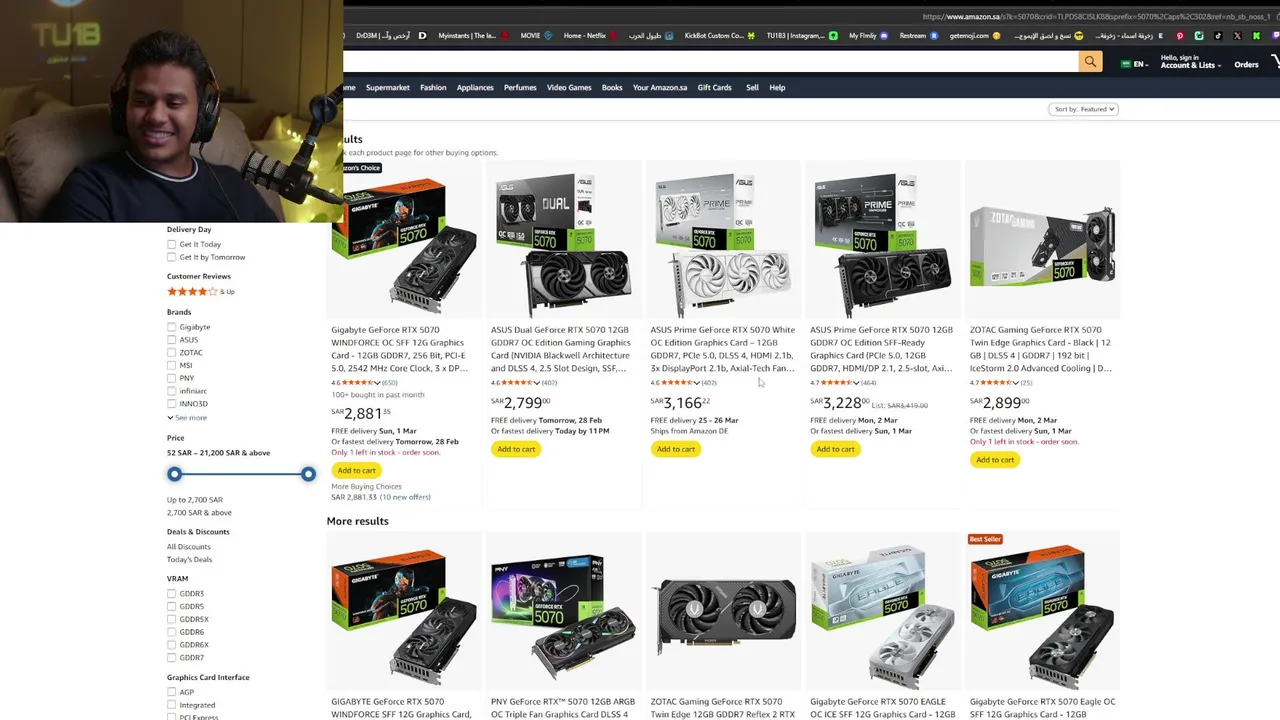Click the orange search magnifier button
The width and height of the screenshot is (1280, 720).
point(1090,62)
